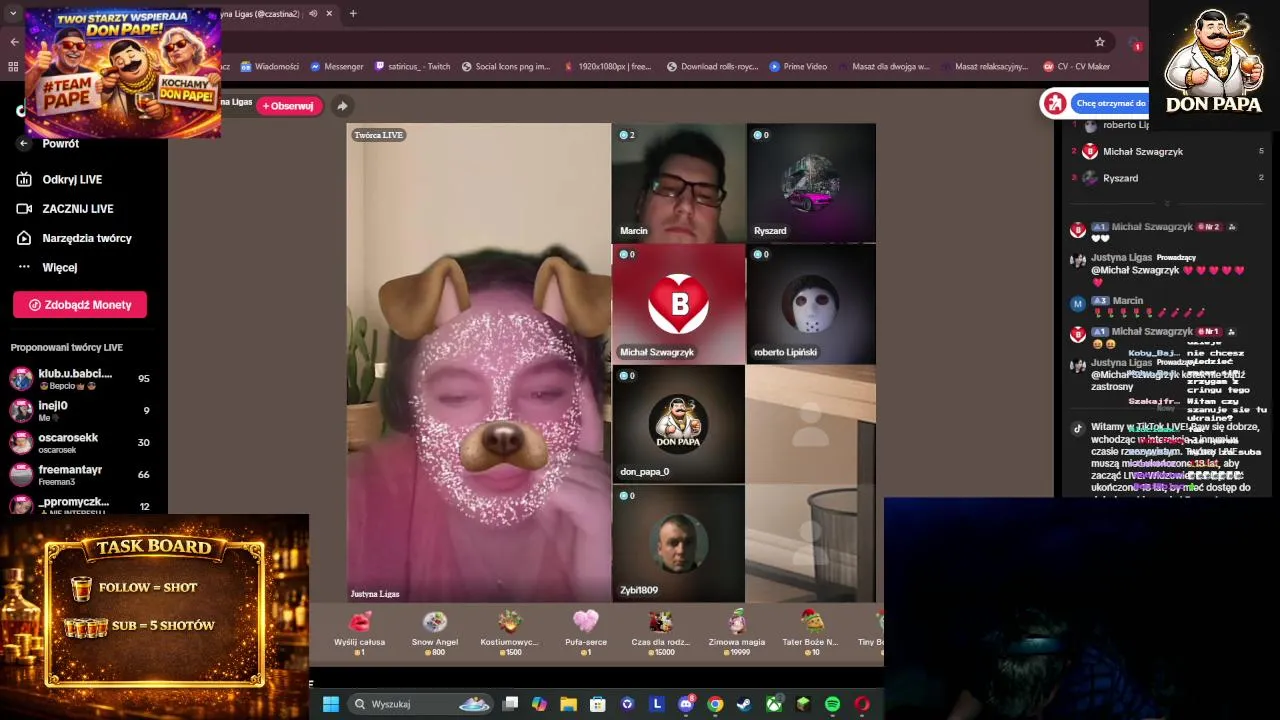The width and height of the screenshot is (1280, 720).
Task: Open a new browser tab
Action: pyautogui.click(x=353, y=13)
